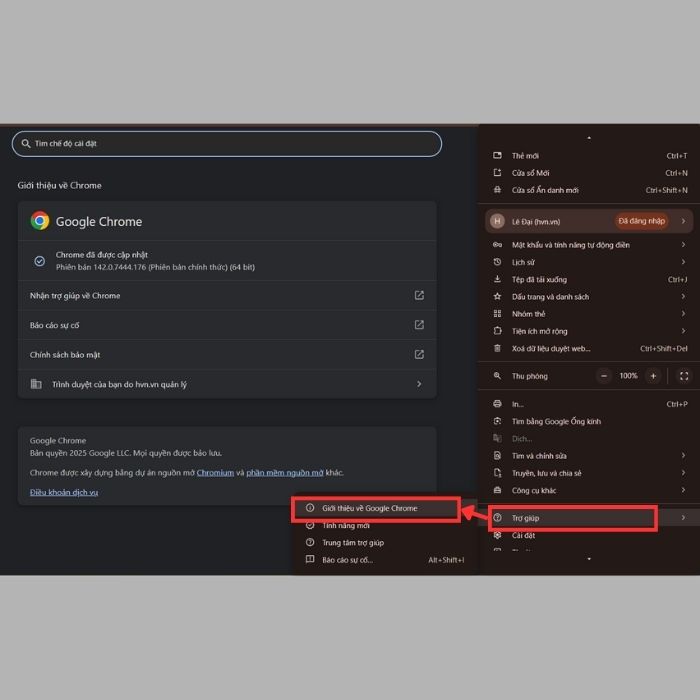
Task: Expand 'Trình duyệt của bạn do hvn.vn quản lý' chevron
Action: pos(419,384)
